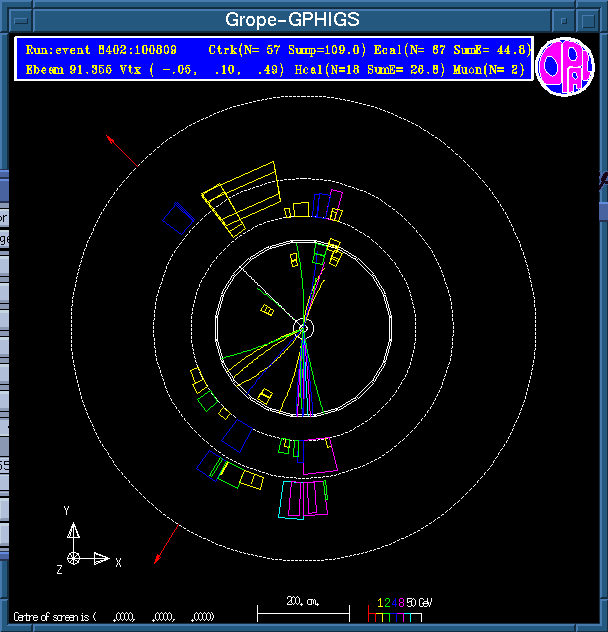
Task: Click the Ebeam value in header
Action: [x=60, y=68]
